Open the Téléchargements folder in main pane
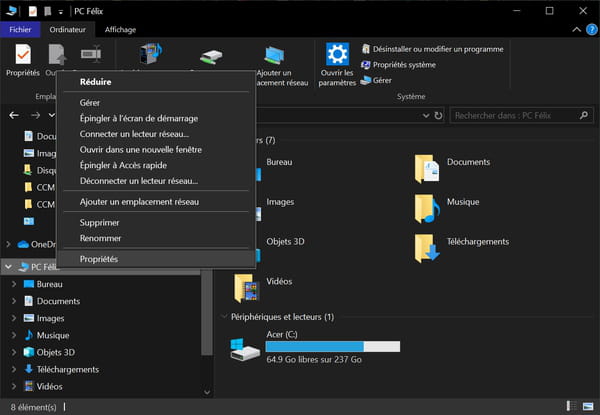 [427, 248]
